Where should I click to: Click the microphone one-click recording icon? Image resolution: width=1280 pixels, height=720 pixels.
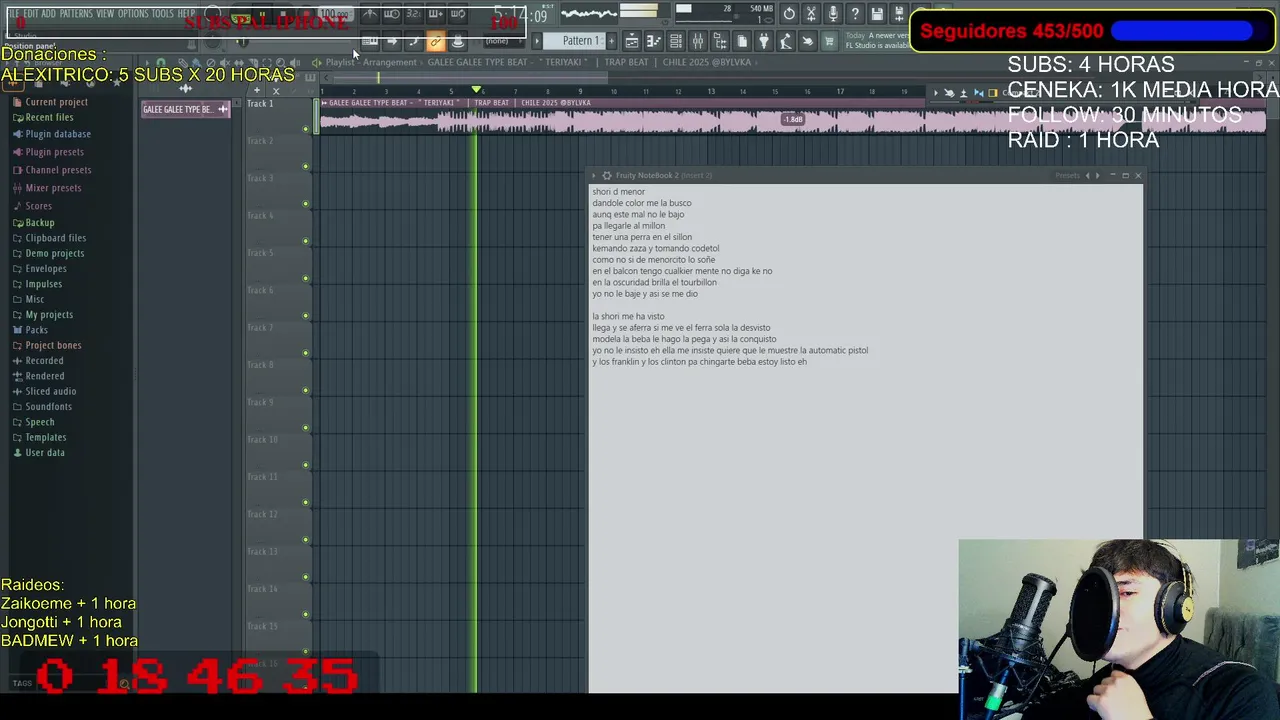click(833, 14)
